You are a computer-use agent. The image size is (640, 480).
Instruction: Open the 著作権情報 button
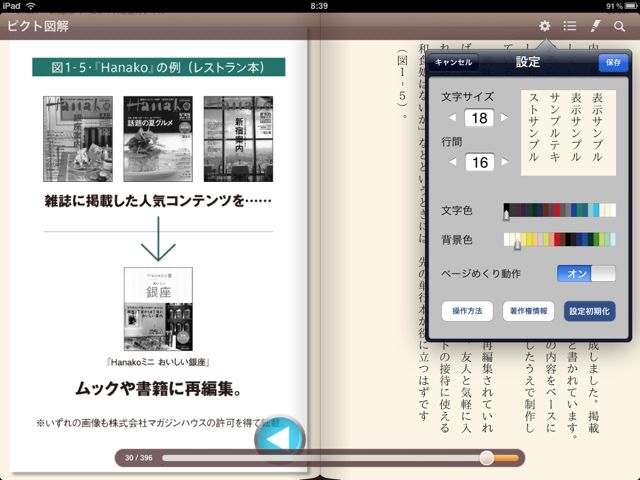pos(528,311)
